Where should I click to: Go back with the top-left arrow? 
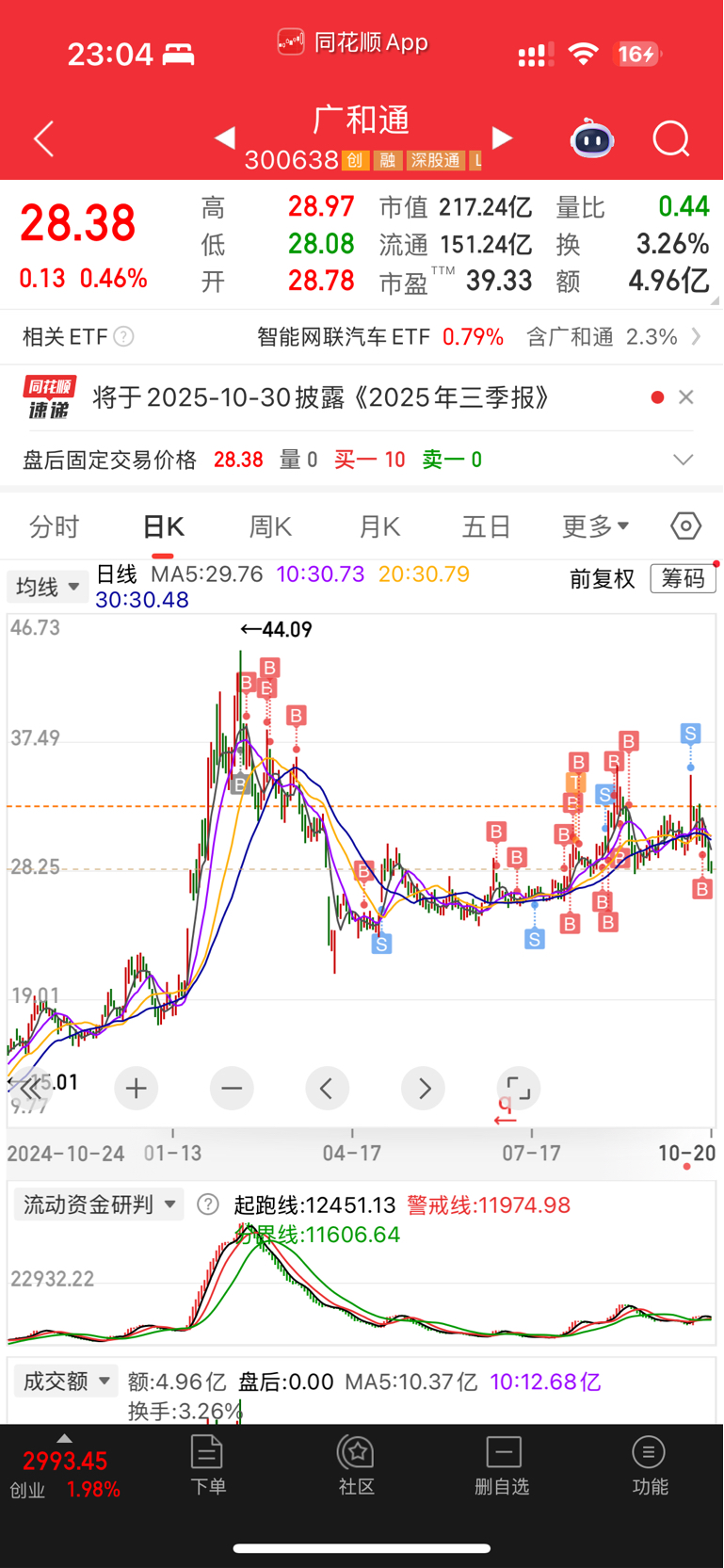click(x=43, y=139)
